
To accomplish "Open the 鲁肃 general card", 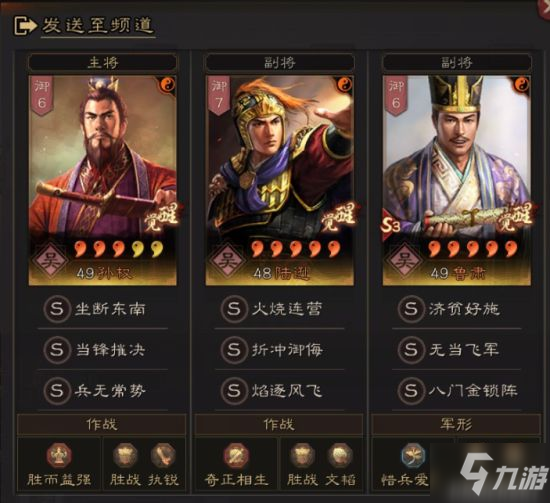I will tap(457, 180).
